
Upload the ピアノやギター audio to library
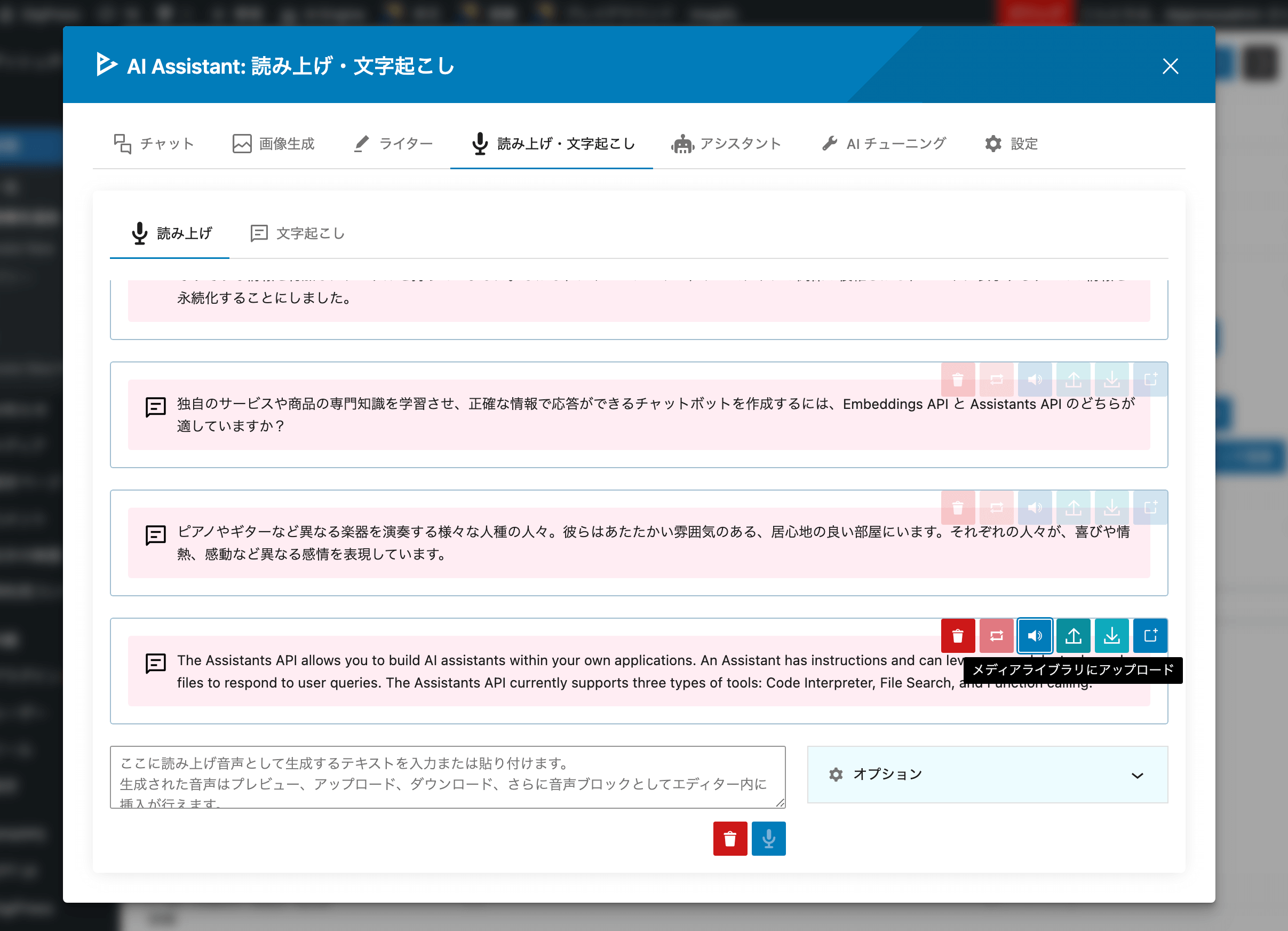click(x=1074, y=508)
